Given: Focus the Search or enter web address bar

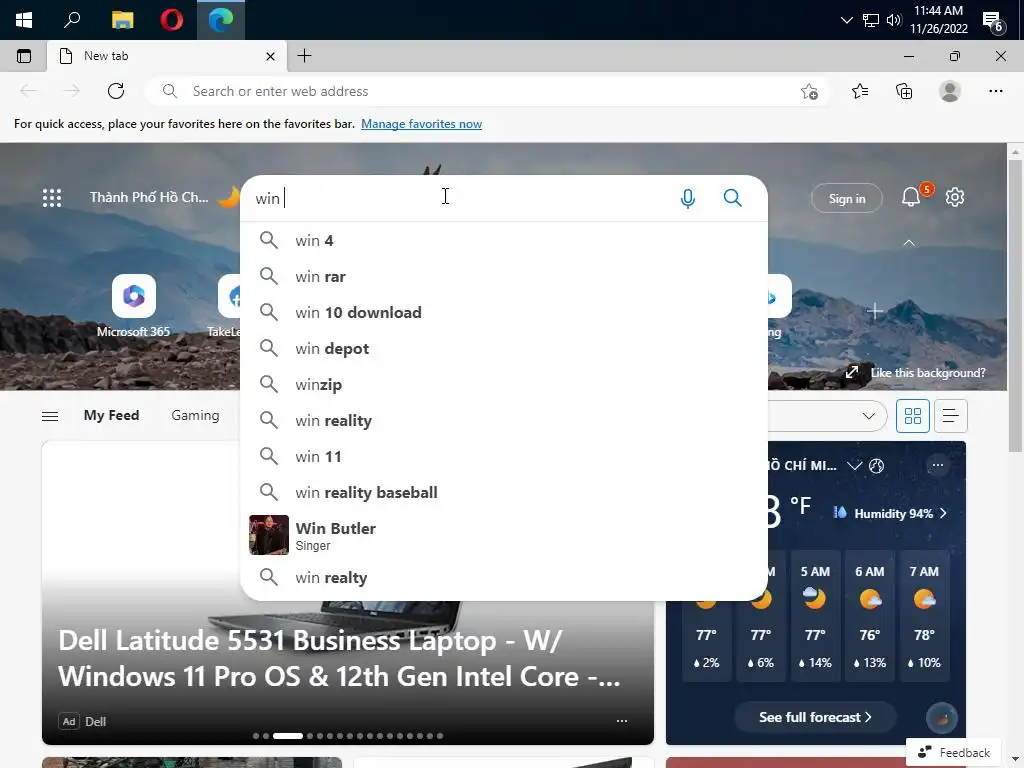Looking at the screenshot, I should click(x=487, y=91).
